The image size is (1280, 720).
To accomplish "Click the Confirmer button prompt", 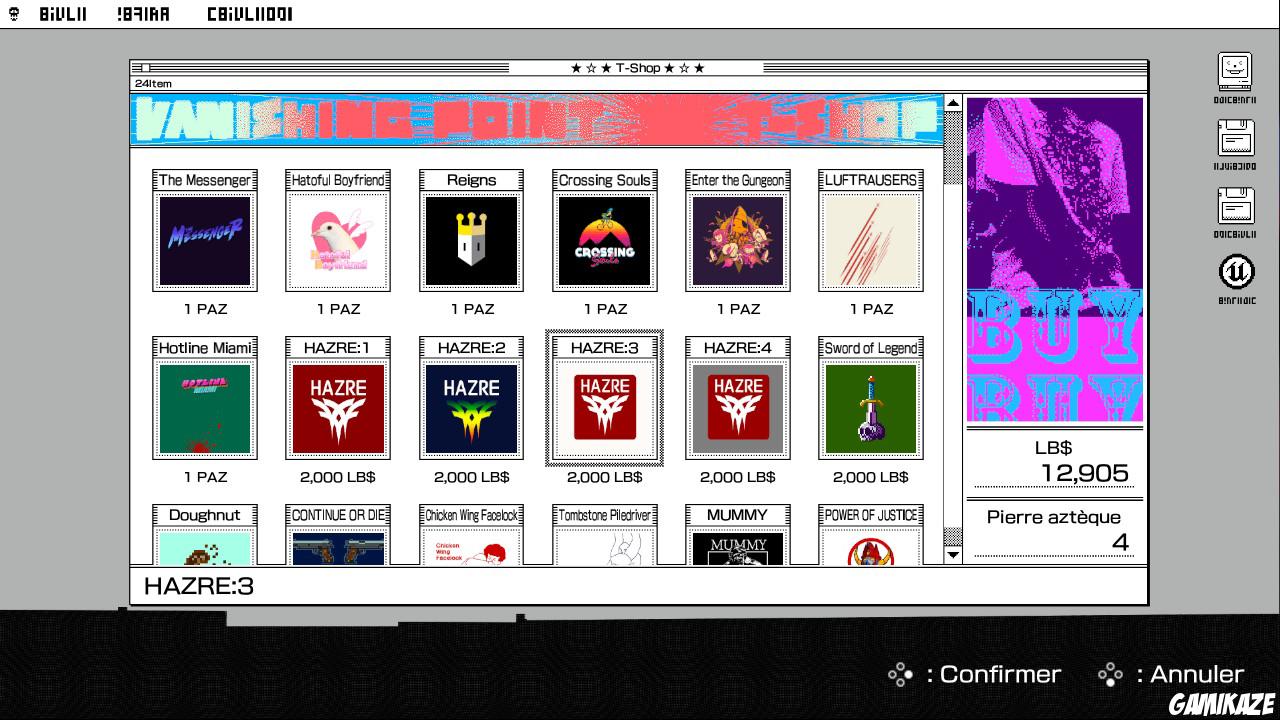I will click(x=974, y=674).
